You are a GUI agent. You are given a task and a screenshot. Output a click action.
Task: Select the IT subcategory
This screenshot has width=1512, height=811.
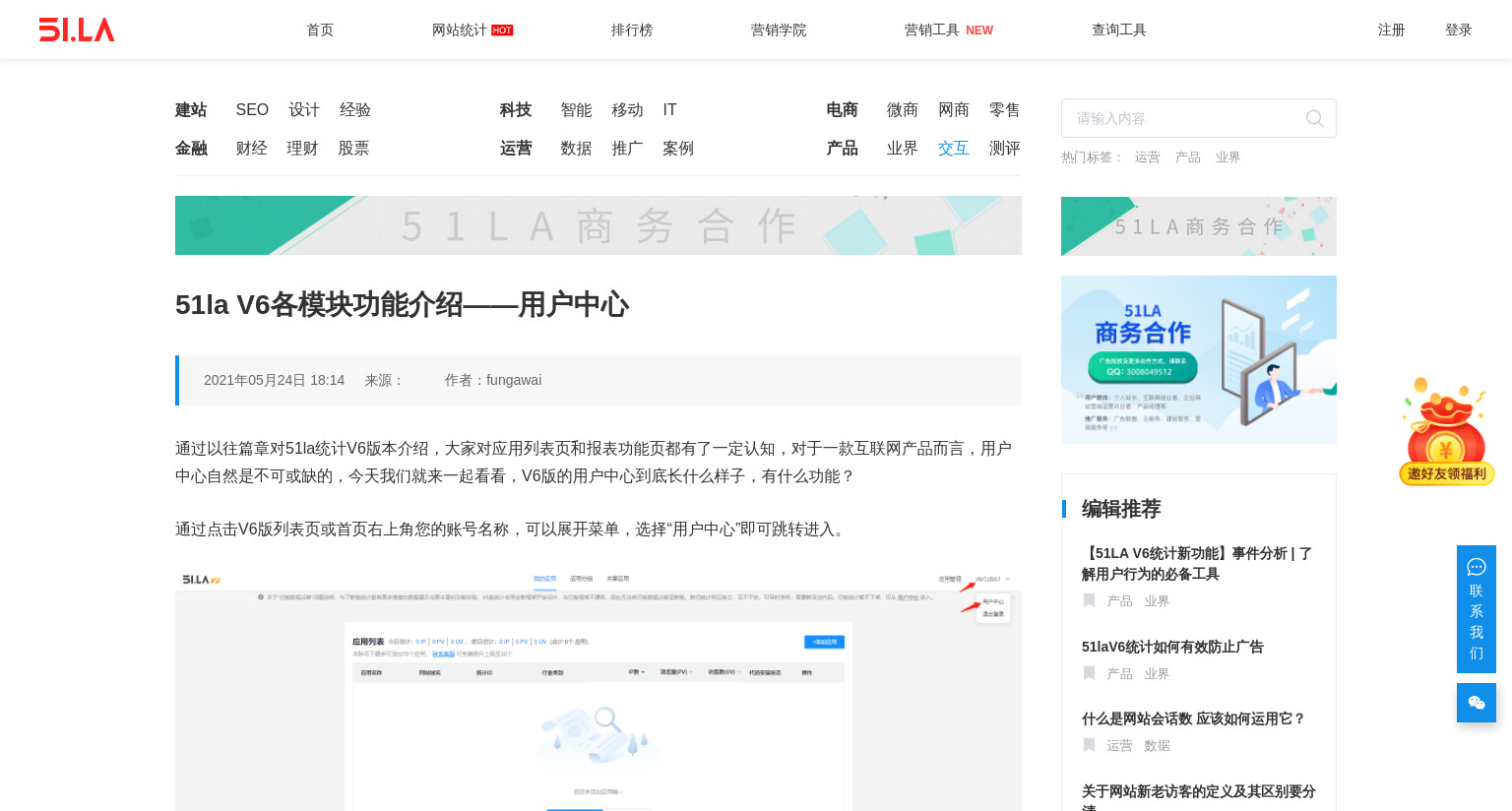[x=669, y=109]
